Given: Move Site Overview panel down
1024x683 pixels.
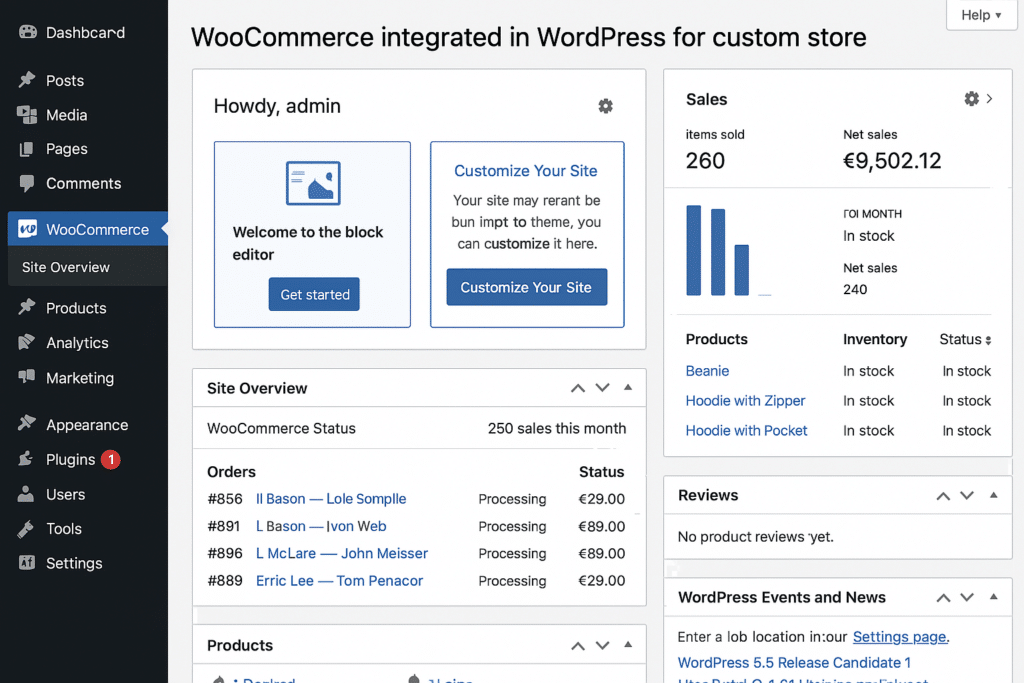Looking at the screenshot, I should [602, 388].
